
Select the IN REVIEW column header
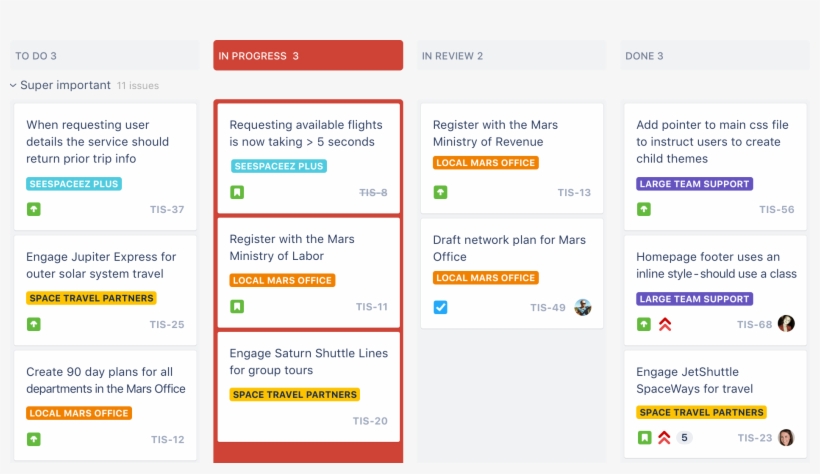point(511,56)
